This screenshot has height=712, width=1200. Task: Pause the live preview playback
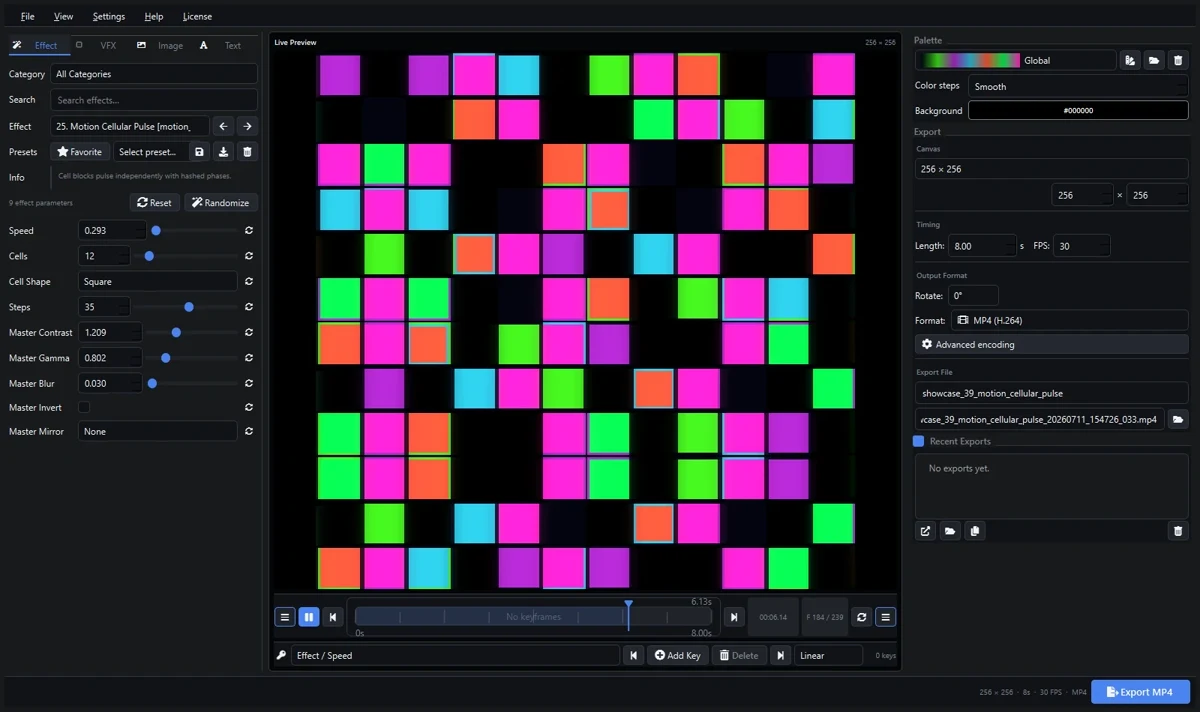click(x=309, y=617)
